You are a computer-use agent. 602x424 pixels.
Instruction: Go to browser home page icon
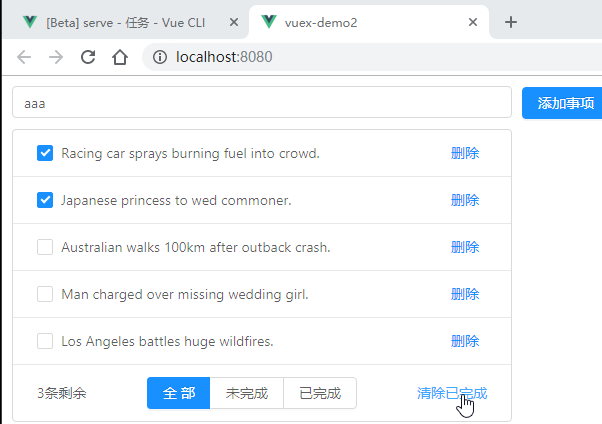click(x=120, y=57)
